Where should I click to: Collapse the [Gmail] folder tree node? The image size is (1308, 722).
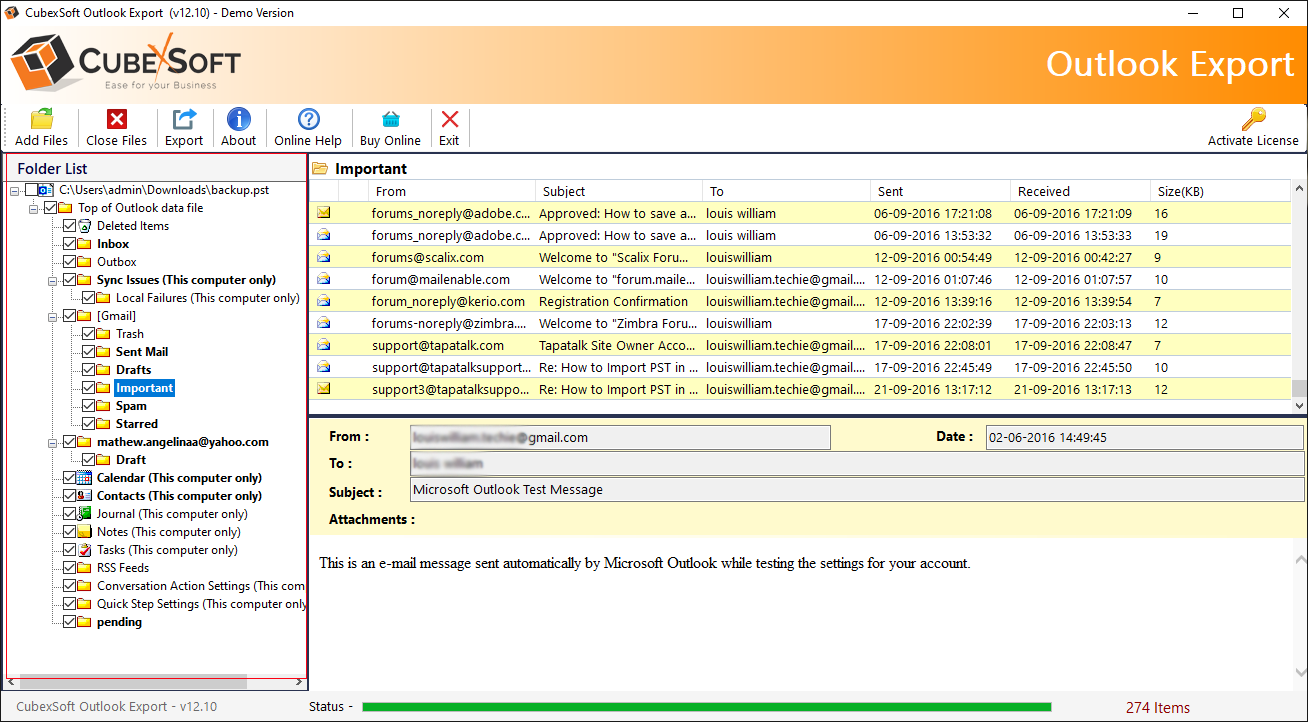point(51,316)
